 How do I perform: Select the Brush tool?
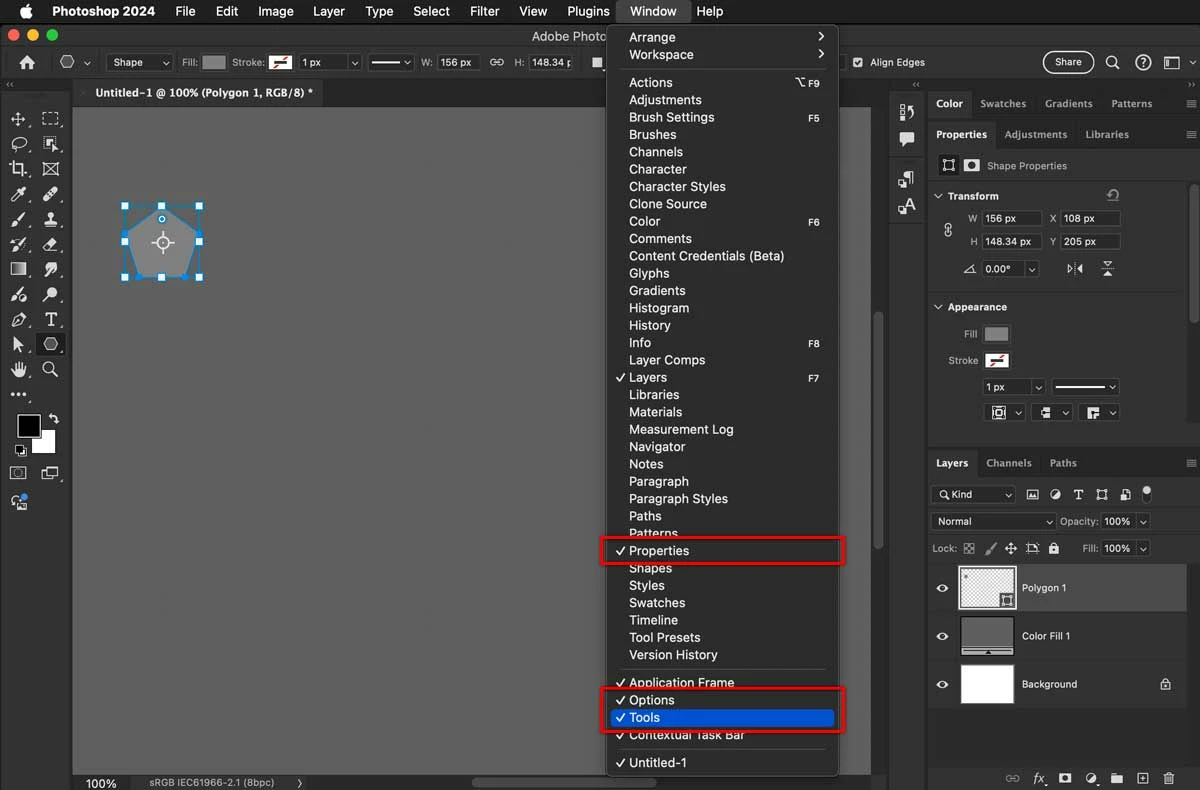(x=18, y=219)
